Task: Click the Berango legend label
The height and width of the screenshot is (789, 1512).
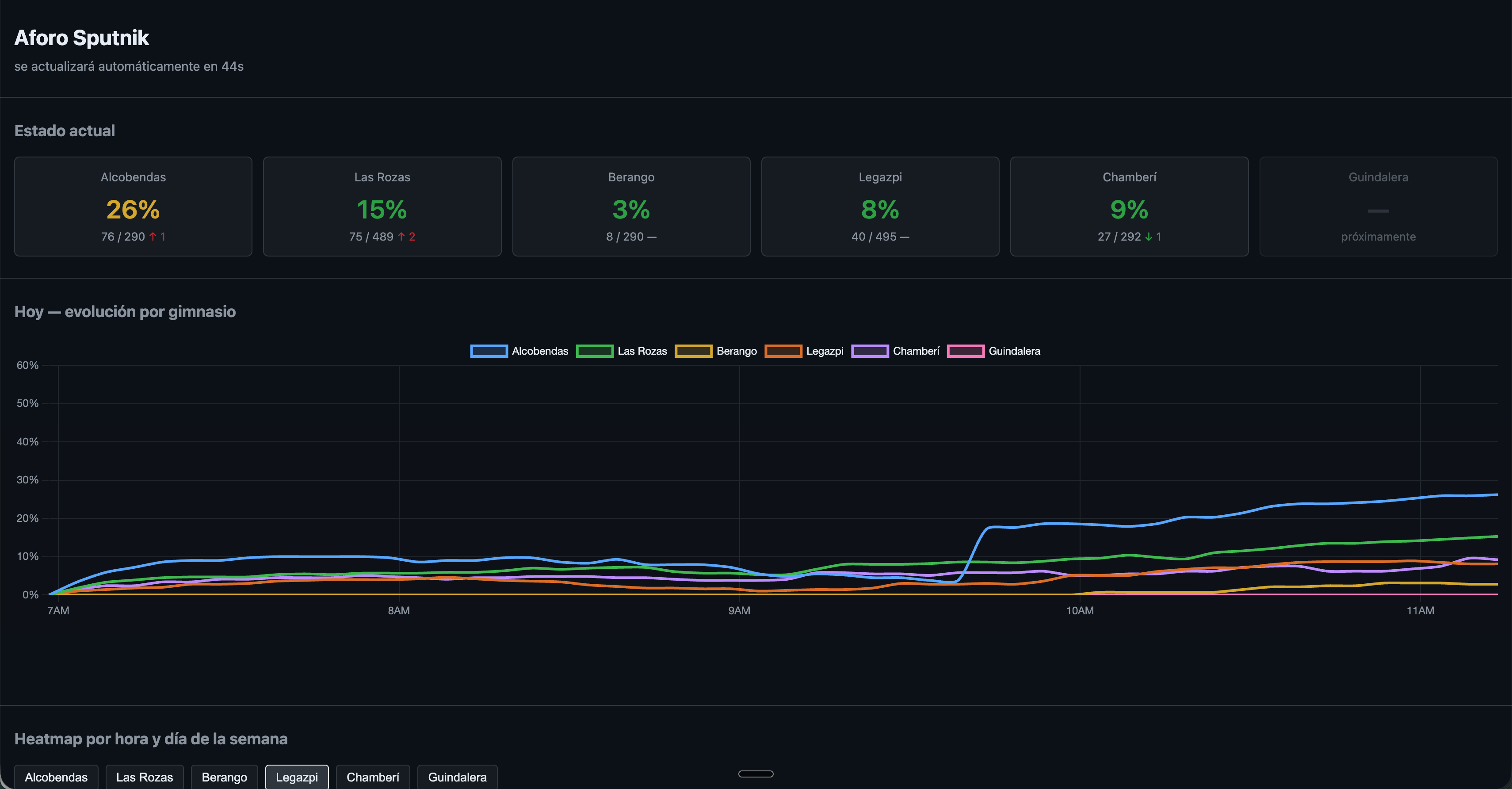Action: [737, 351]
